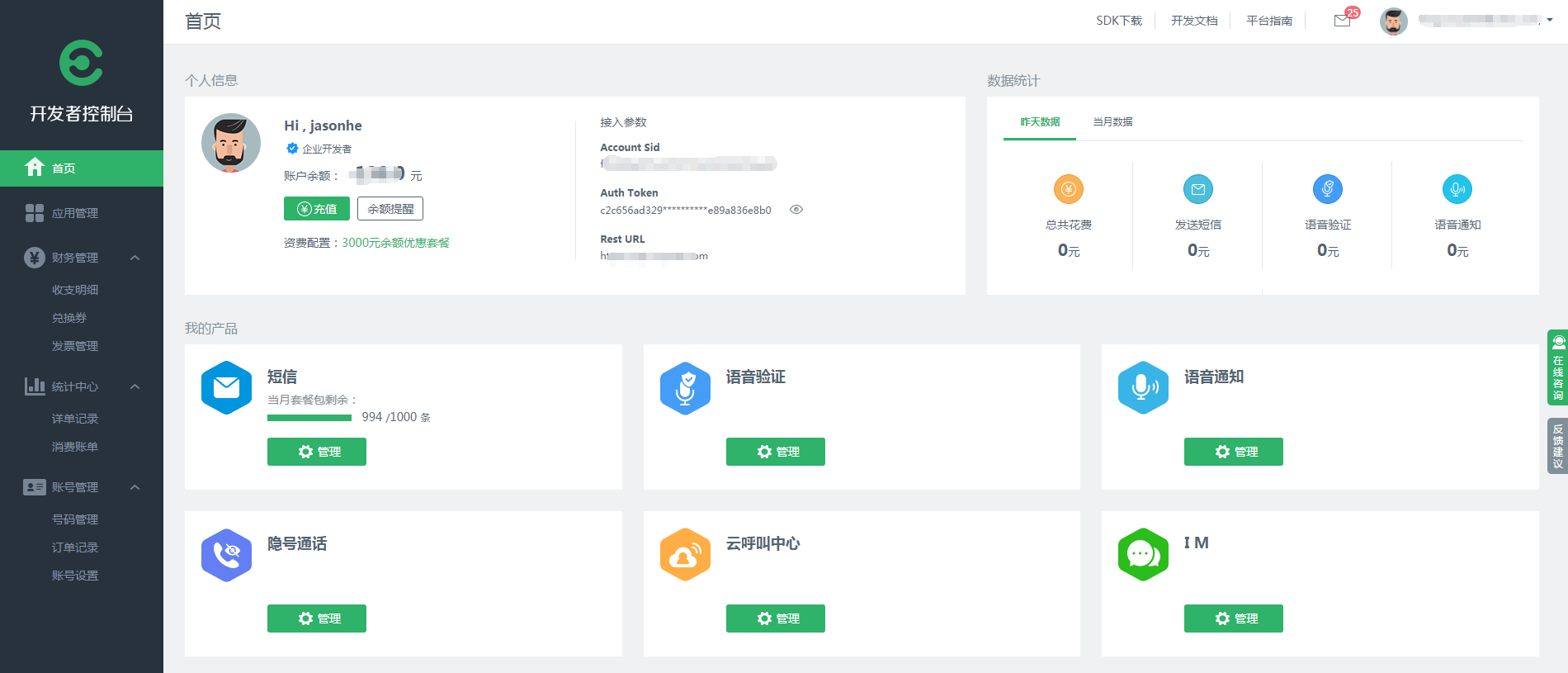Open the message inbox envelope icon
Viewport: 1568px width, 673px height.
[1342, 21]
